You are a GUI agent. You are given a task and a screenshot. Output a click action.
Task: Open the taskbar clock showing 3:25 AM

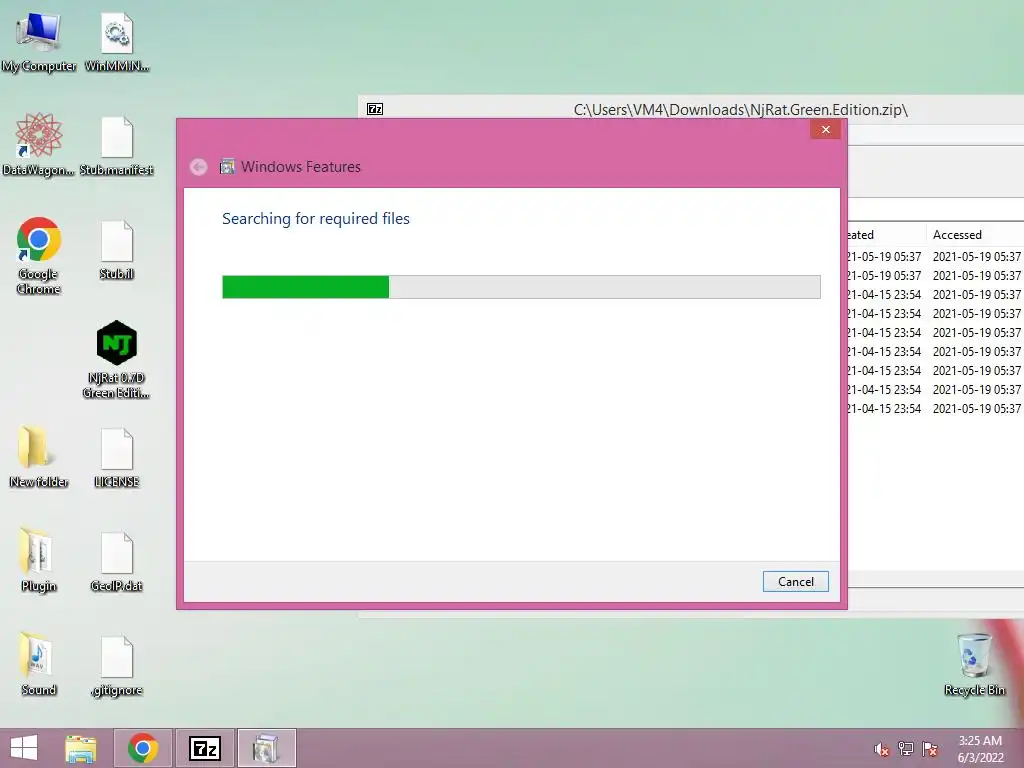(980, 749)
